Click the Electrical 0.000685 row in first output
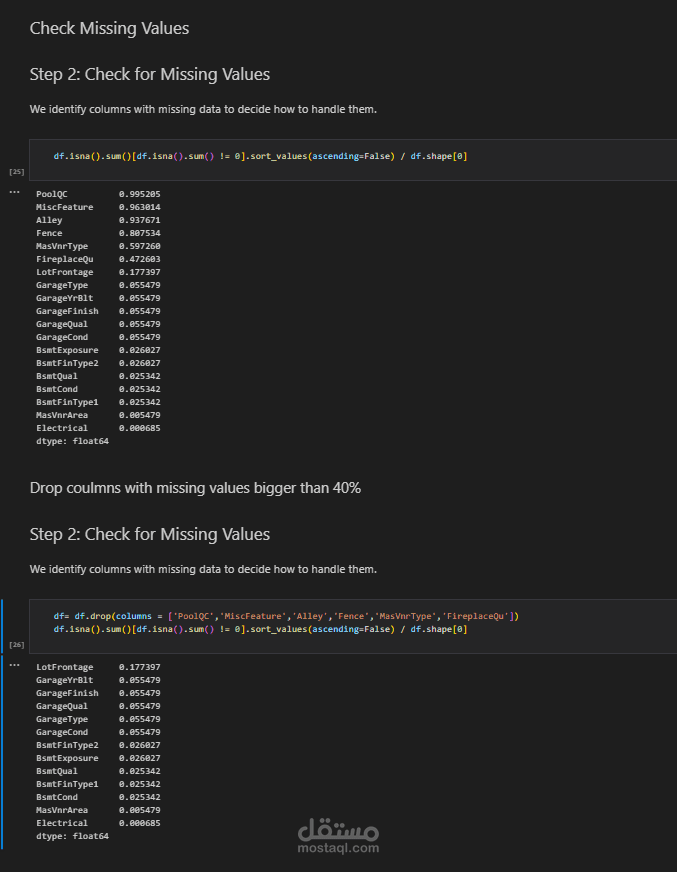The image size is (677, 872). coord(98,428)
